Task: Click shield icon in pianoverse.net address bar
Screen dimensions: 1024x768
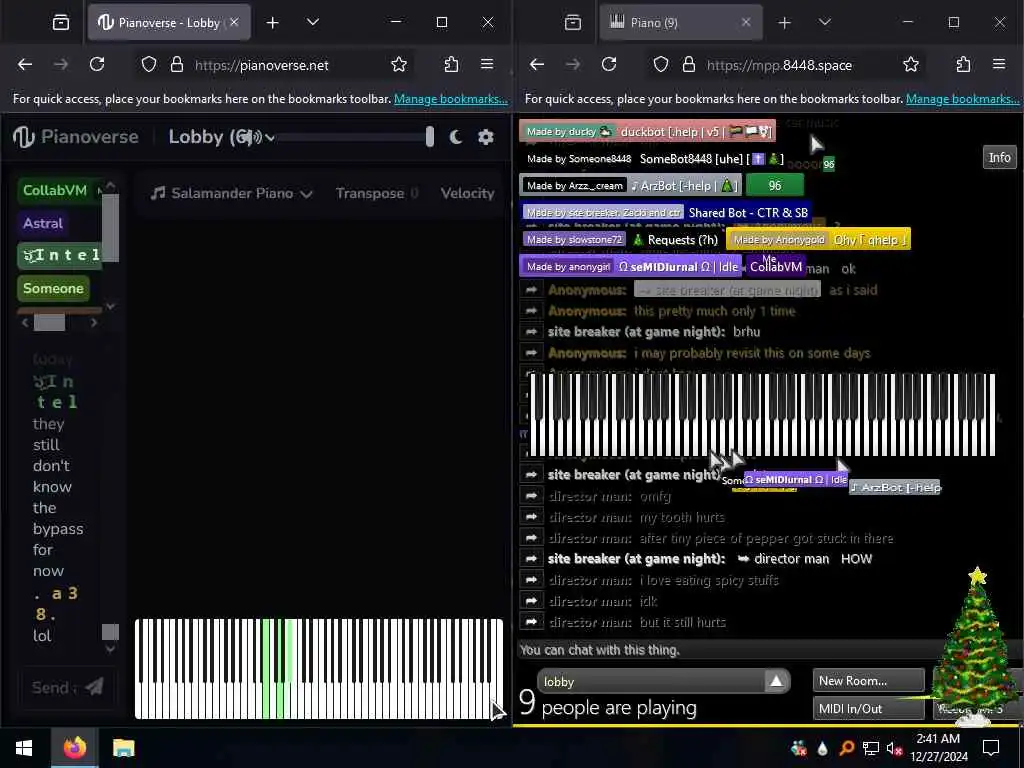Action: pyautogui.click(x=149, y=64)
